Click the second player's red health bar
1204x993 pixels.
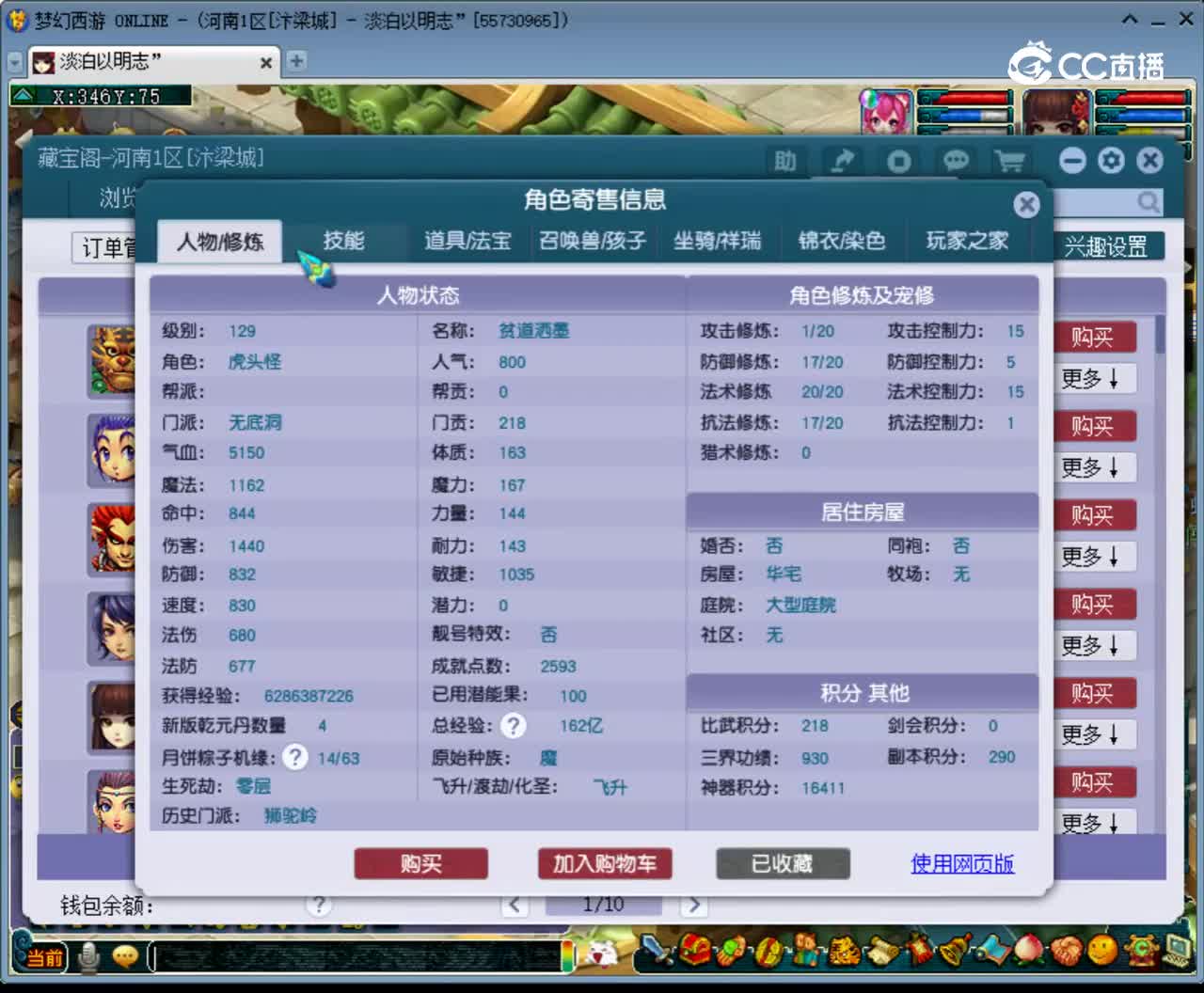(x=1144, y=98)
